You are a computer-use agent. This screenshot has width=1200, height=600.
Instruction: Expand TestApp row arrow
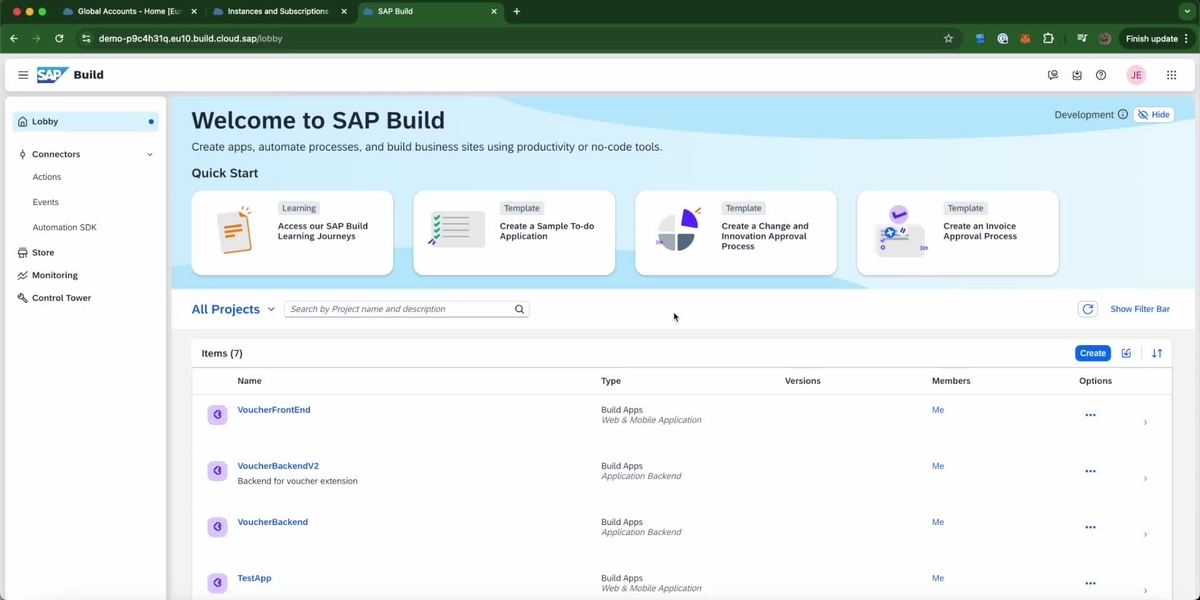click(1145, 590)
